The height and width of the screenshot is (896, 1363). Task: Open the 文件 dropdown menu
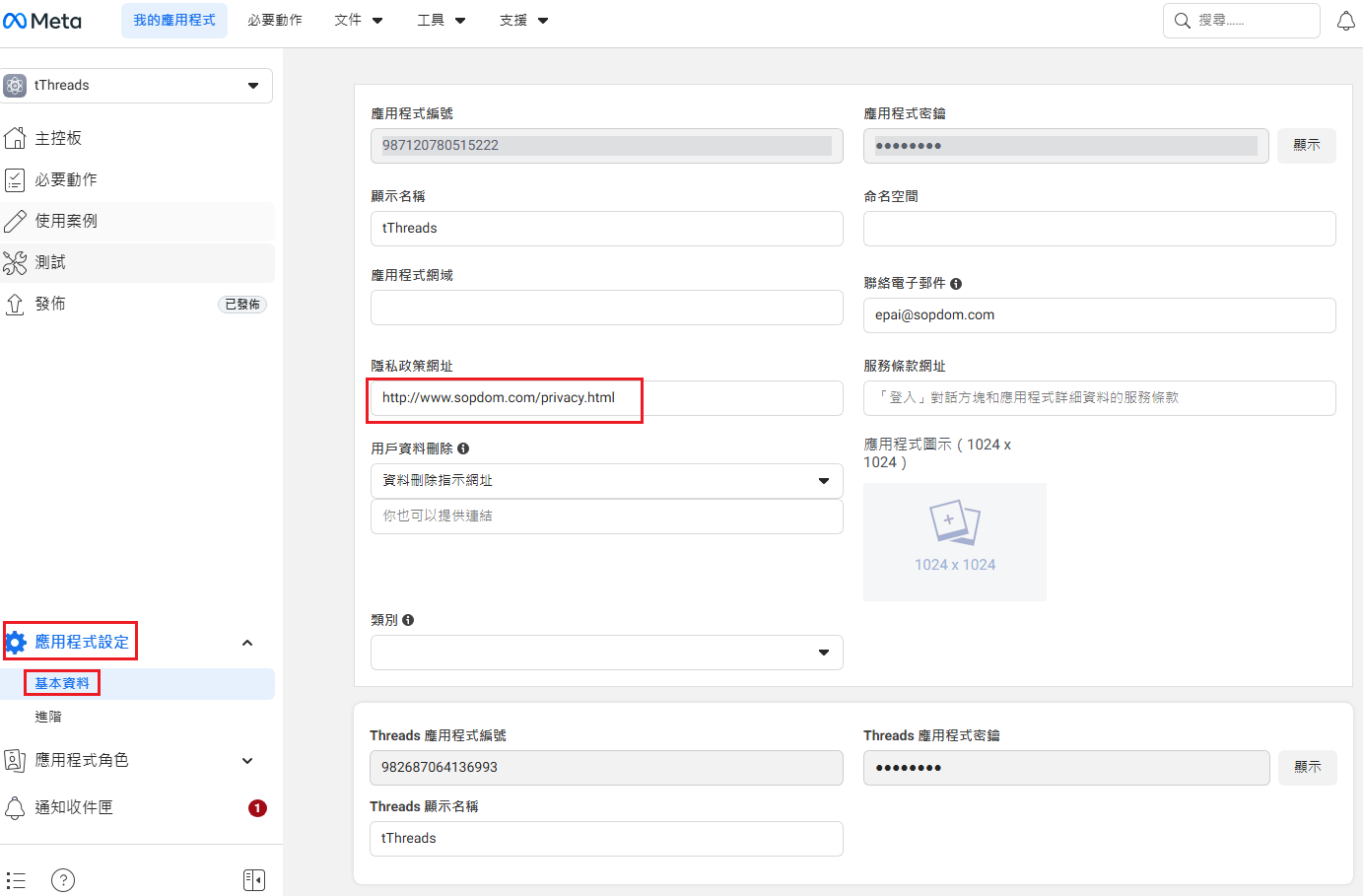(359, 21)
